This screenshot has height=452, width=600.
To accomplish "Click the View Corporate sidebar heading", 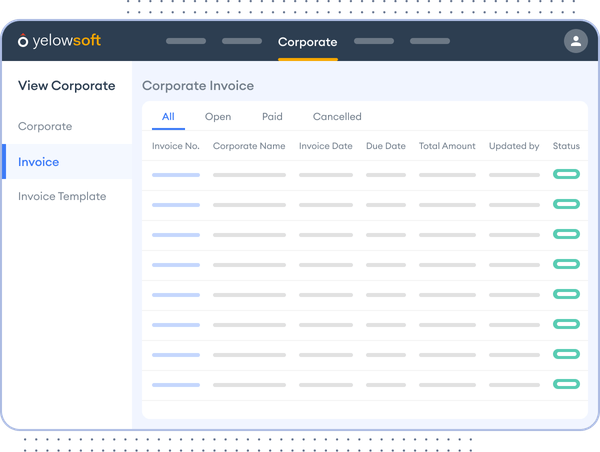I will click(x=67, y=86).
